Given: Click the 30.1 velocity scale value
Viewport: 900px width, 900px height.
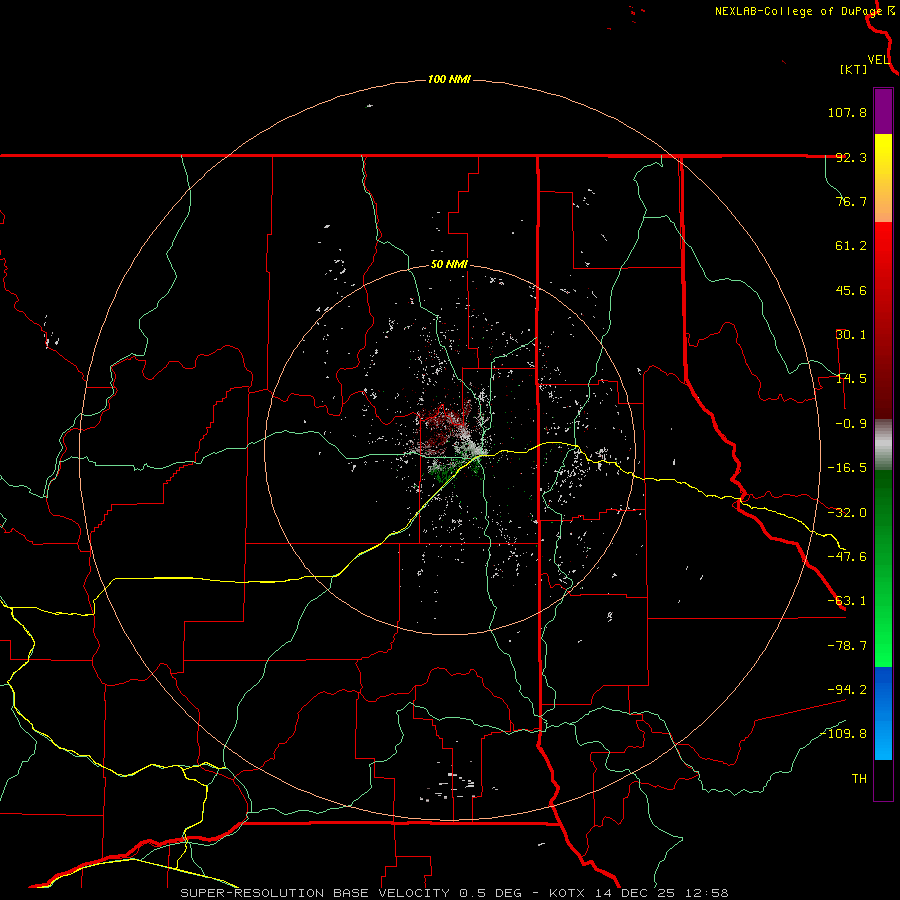Looking at the screenshot, I should (x=851, y=335).
